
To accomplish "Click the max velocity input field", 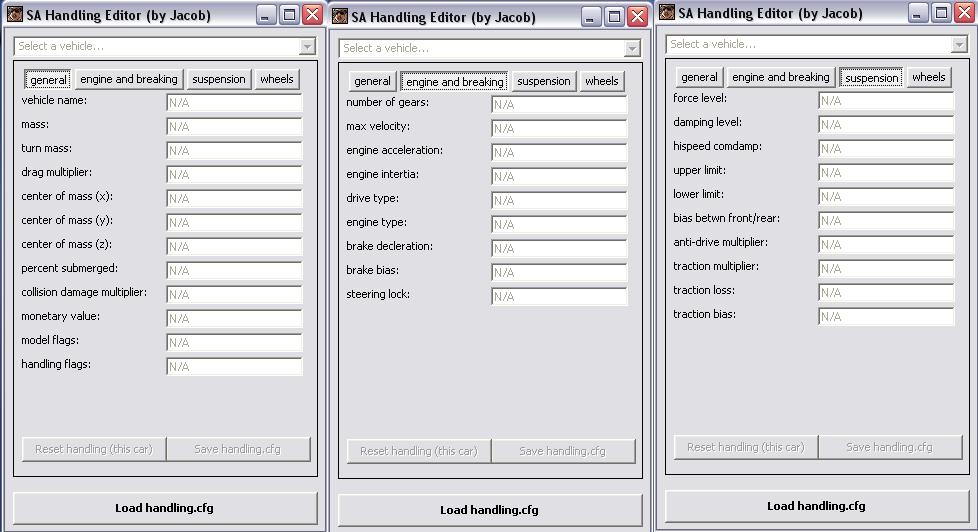I will click(559, 128).
